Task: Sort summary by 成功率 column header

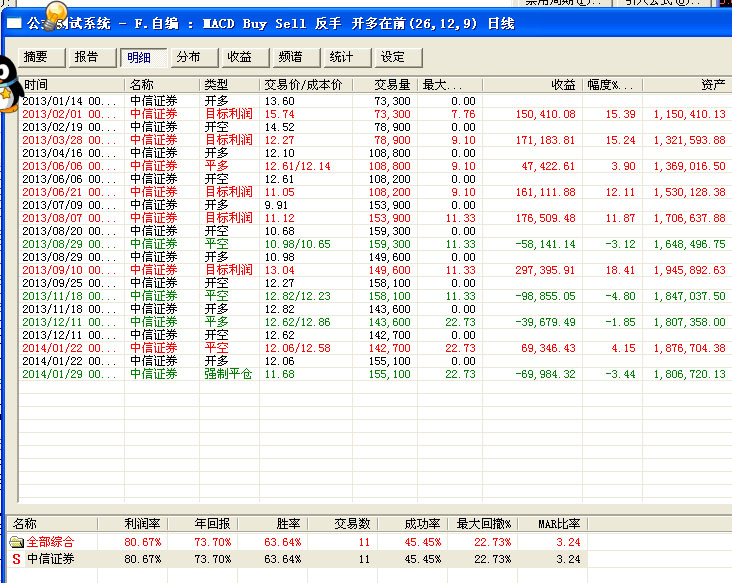Action: click(x=413, y=524)
